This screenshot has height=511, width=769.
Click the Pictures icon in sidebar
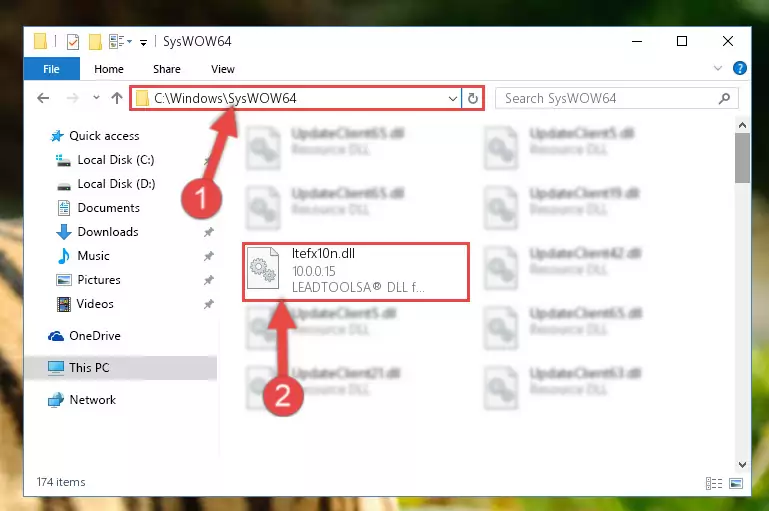coord(64,280)
